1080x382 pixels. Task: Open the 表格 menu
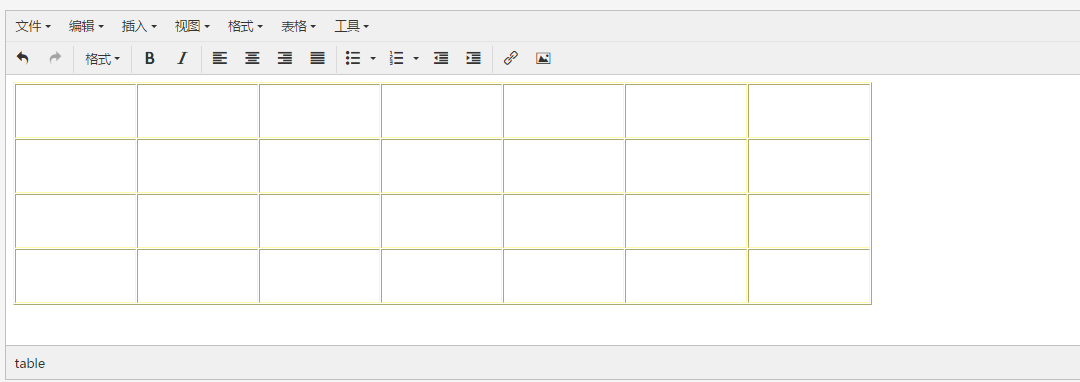point(298,26)
